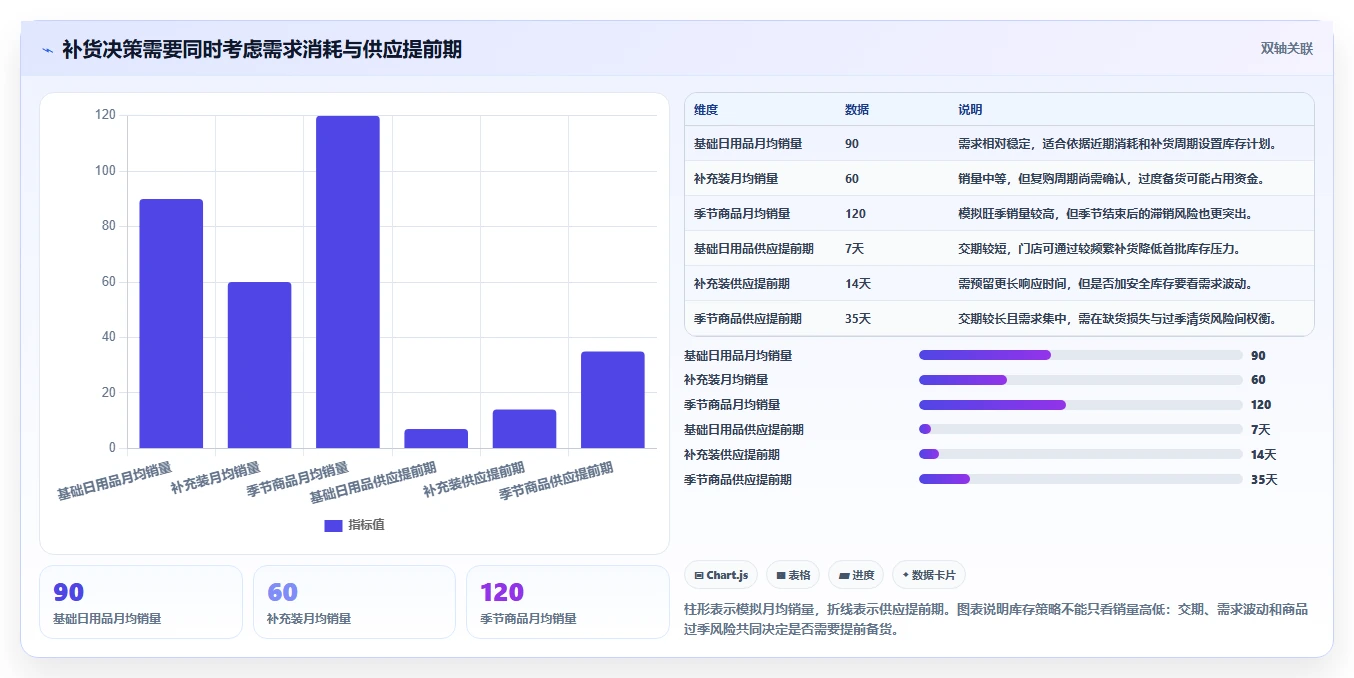Image resolution: width=1354 pixels, height=678 pixels.
Task: Click the progress bar for 季节商品供应提前期
Action: coord(1080,479)
